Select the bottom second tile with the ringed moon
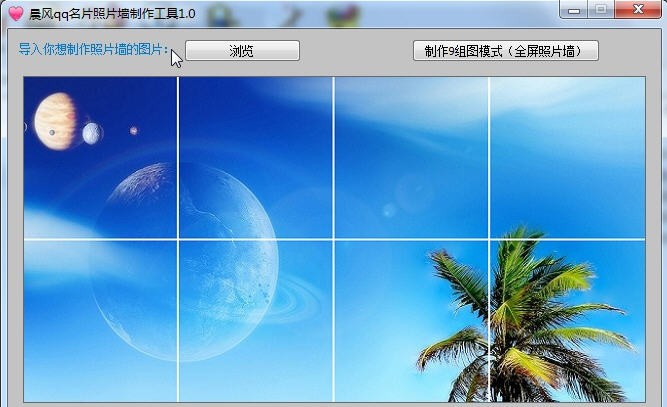This screenshot has height=407, width=667. pyautogui.click(x=256, y=321)
